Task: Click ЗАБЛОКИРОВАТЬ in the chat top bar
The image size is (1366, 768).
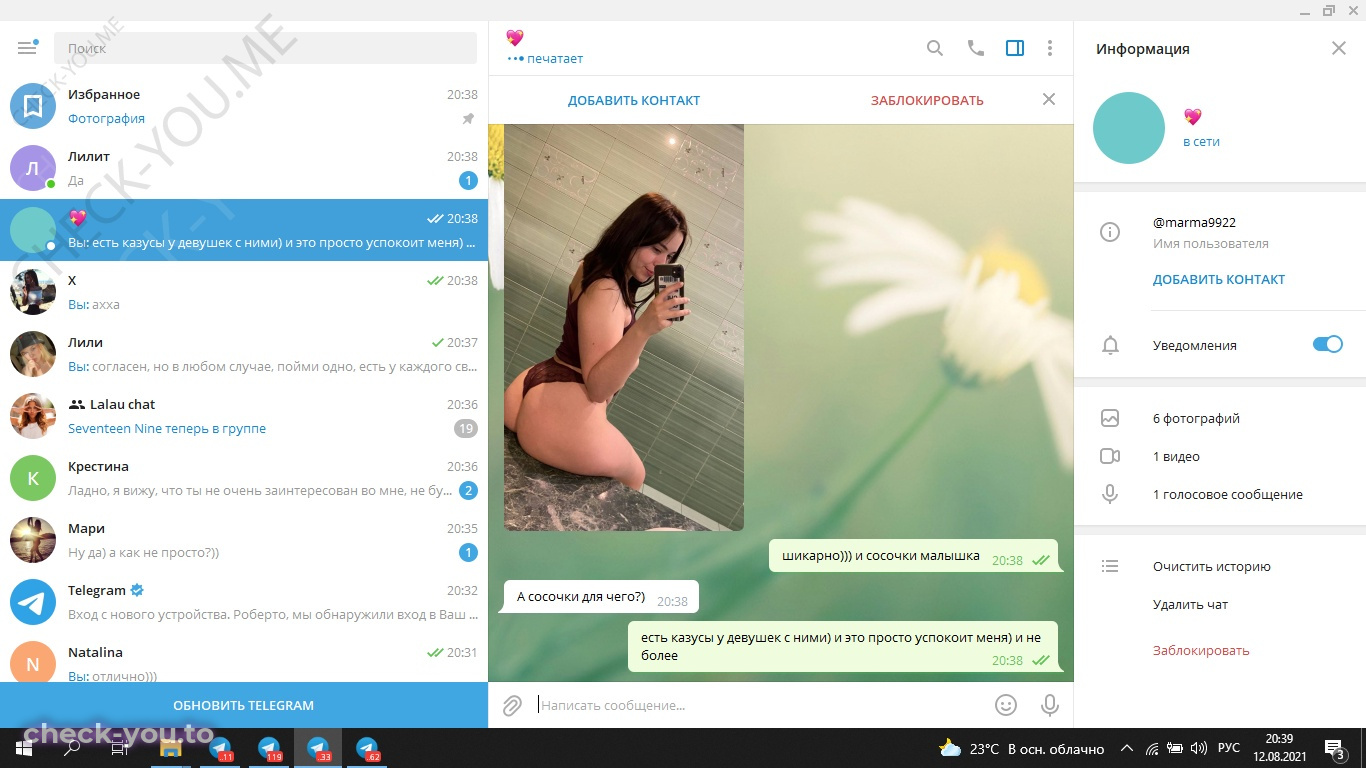Action: 927,100
